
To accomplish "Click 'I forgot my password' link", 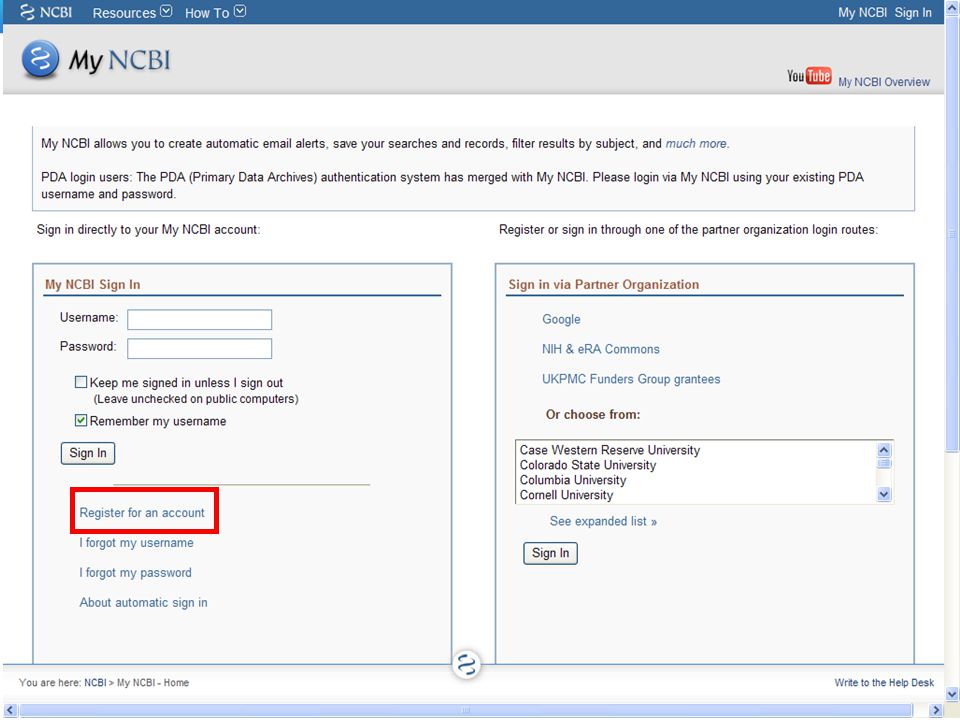I will 135,573.
